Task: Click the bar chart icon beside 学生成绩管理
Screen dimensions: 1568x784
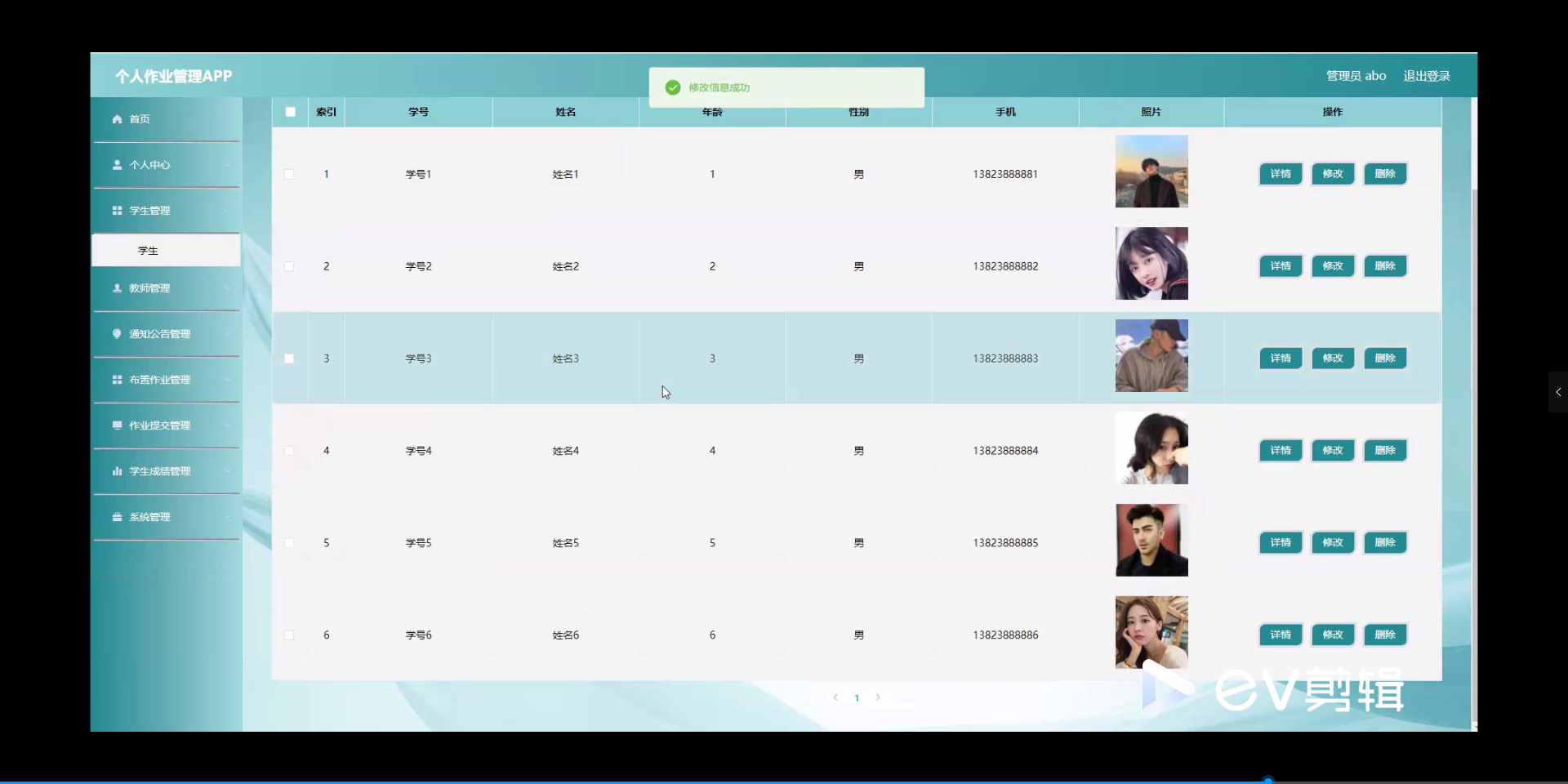Action: (117, 471)
